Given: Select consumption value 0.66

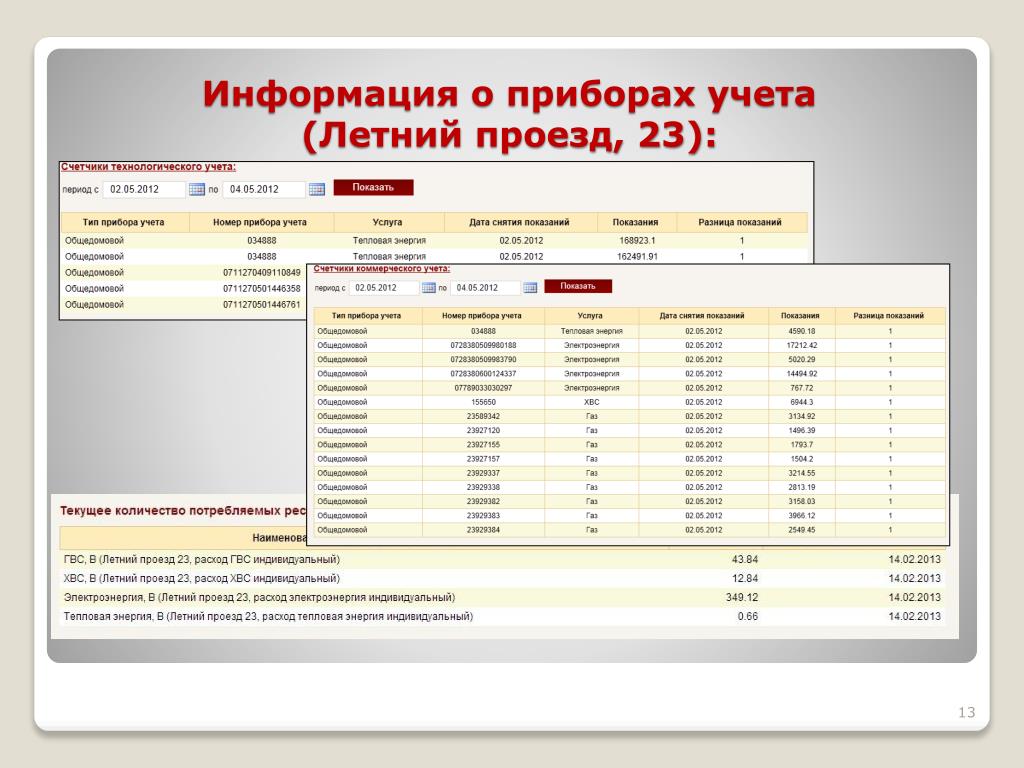Looking at the screenshot, I should (x=748, y=616).
